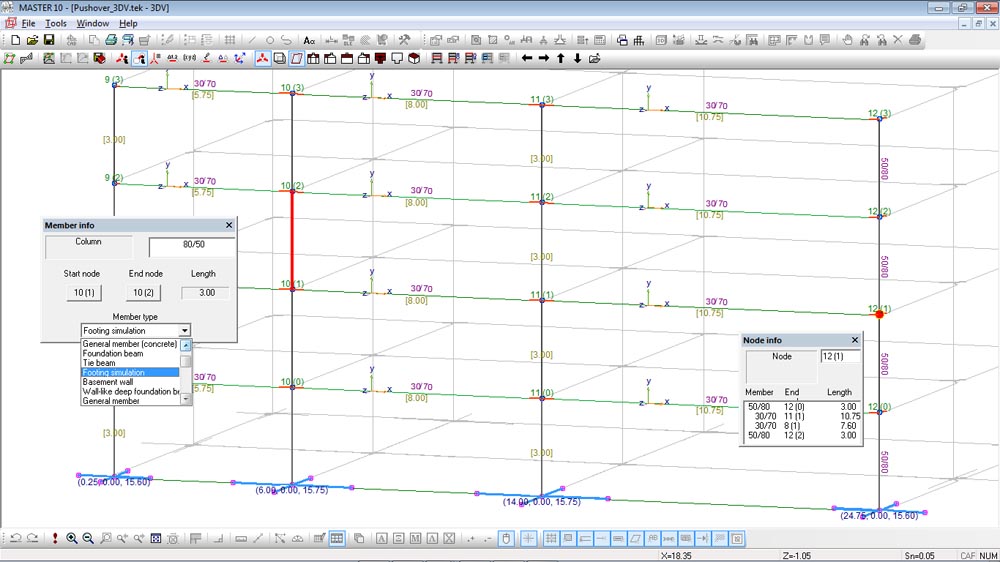The height and width of the screenshot is (562, 1000).
Task: Open the hammer and wrench settings icon
Action: [x=404, y=40]
